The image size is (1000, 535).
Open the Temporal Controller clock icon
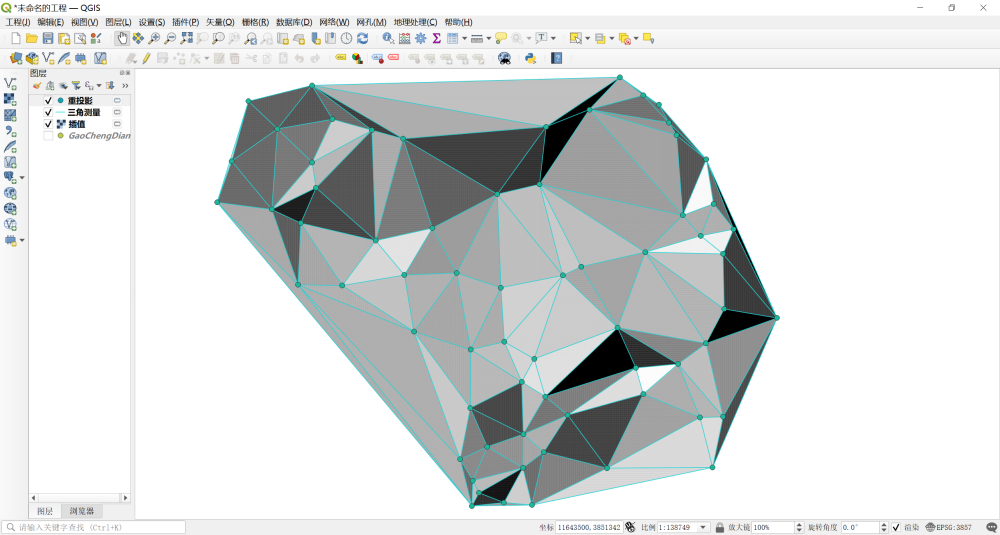point(346,38)
